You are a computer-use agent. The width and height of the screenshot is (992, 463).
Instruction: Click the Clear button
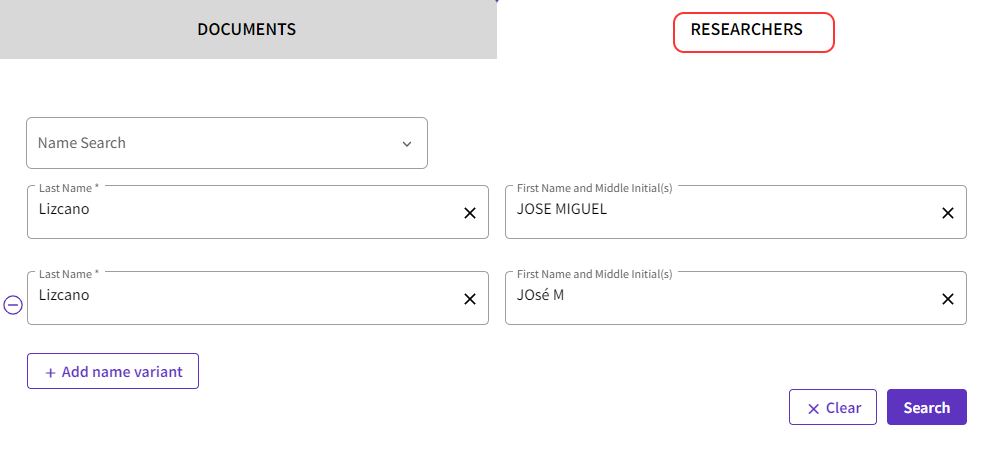[x=832, y=407]
